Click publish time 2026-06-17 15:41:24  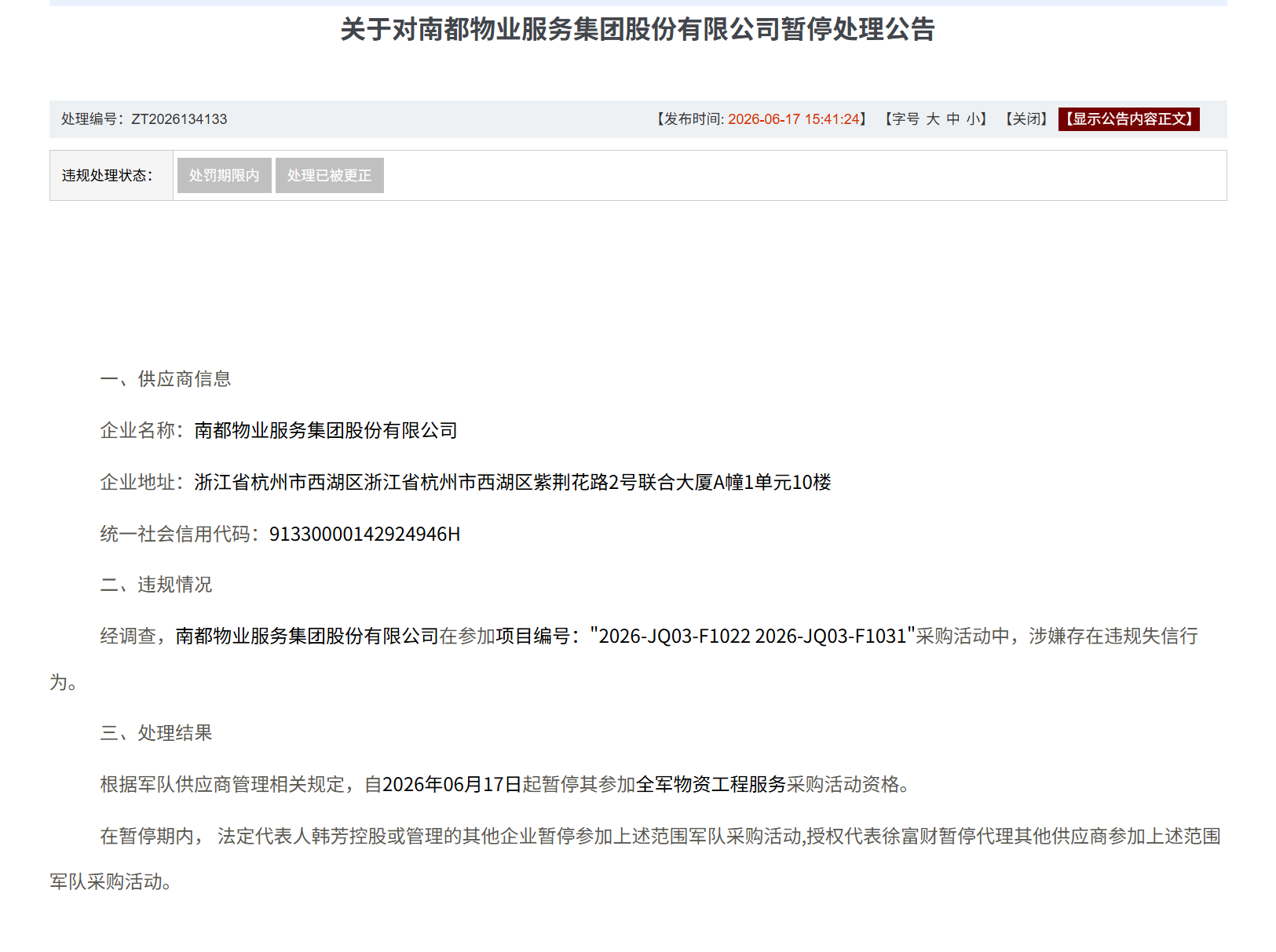click(794, 119)
